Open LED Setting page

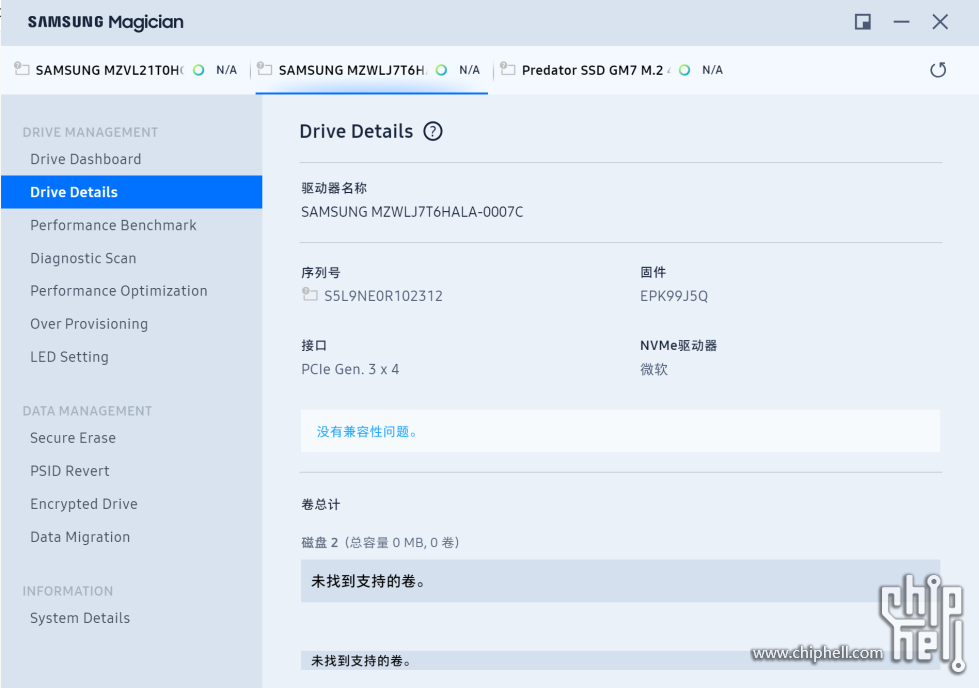[x=69, y=357]
